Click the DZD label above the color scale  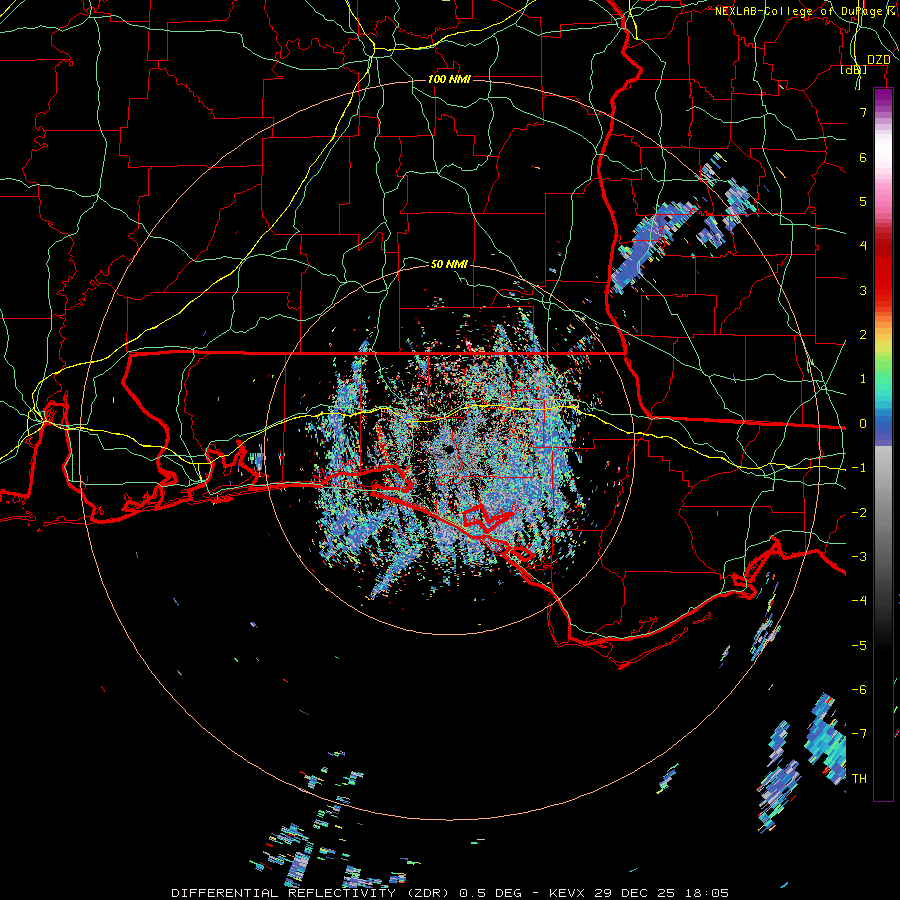tap(878, 60)
